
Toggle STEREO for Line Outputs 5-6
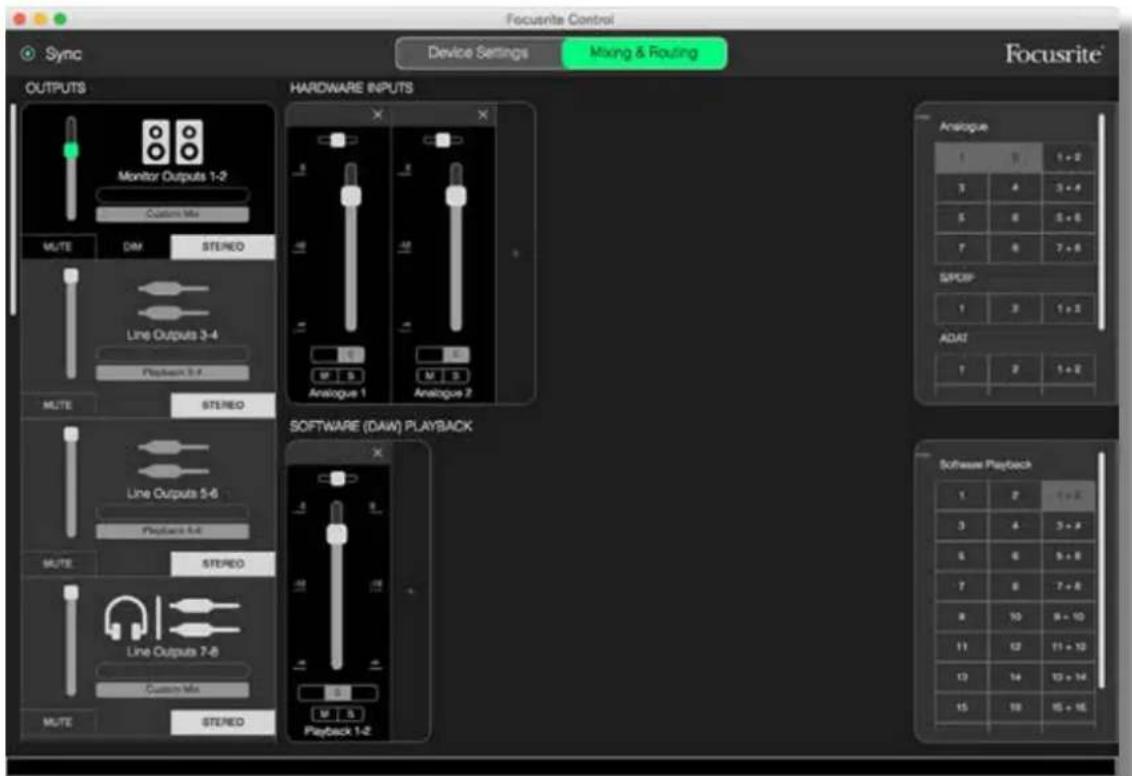[x=222, y=564]
